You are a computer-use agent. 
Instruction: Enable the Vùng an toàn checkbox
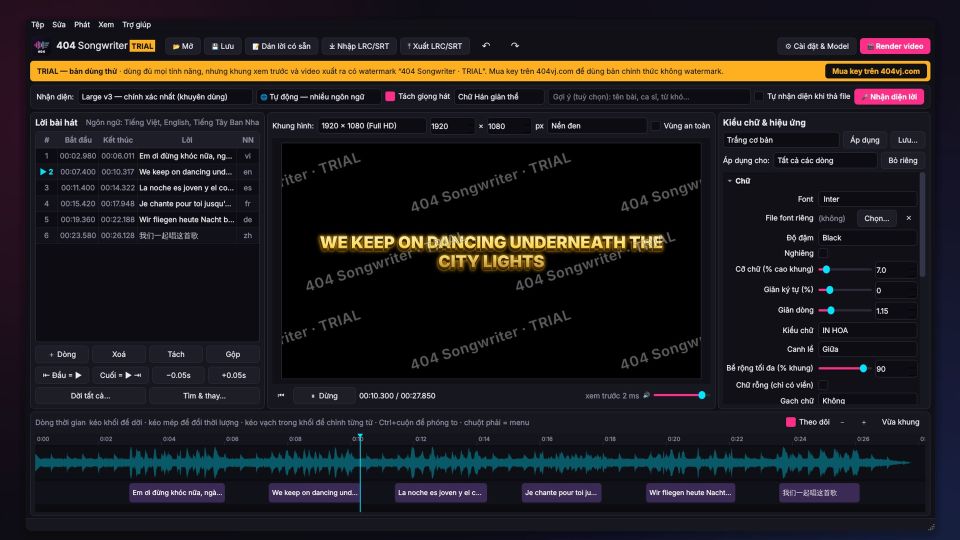pos(656,126)
